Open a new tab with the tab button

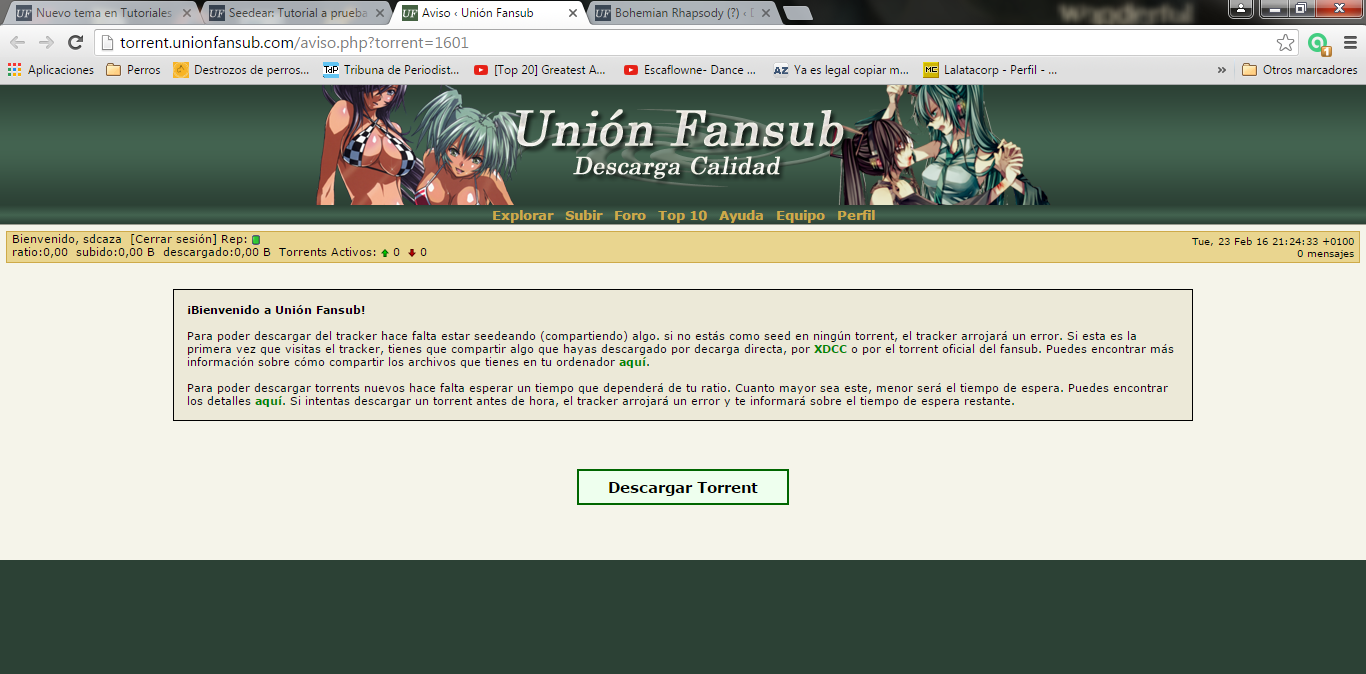[x=797, y=13]
